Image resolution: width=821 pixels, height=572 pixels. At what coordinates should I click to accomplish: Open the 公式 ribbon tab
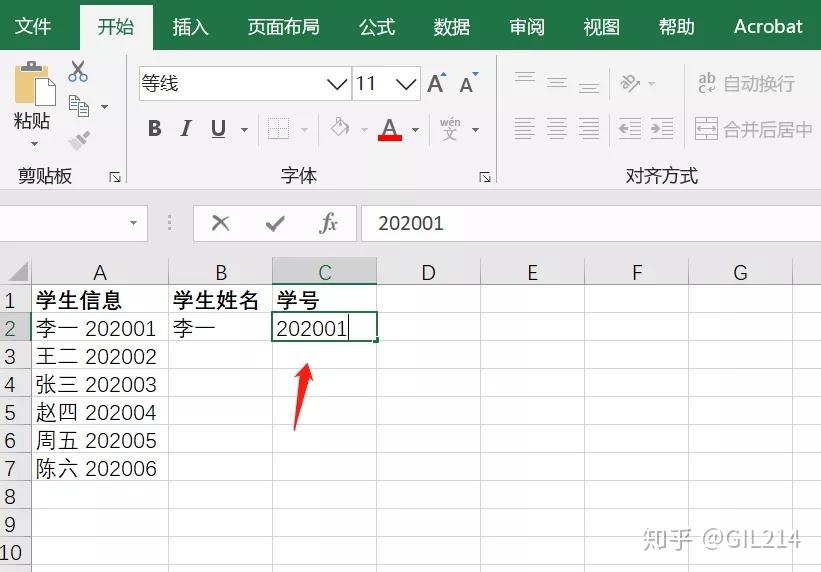click(x=376, y=26)
